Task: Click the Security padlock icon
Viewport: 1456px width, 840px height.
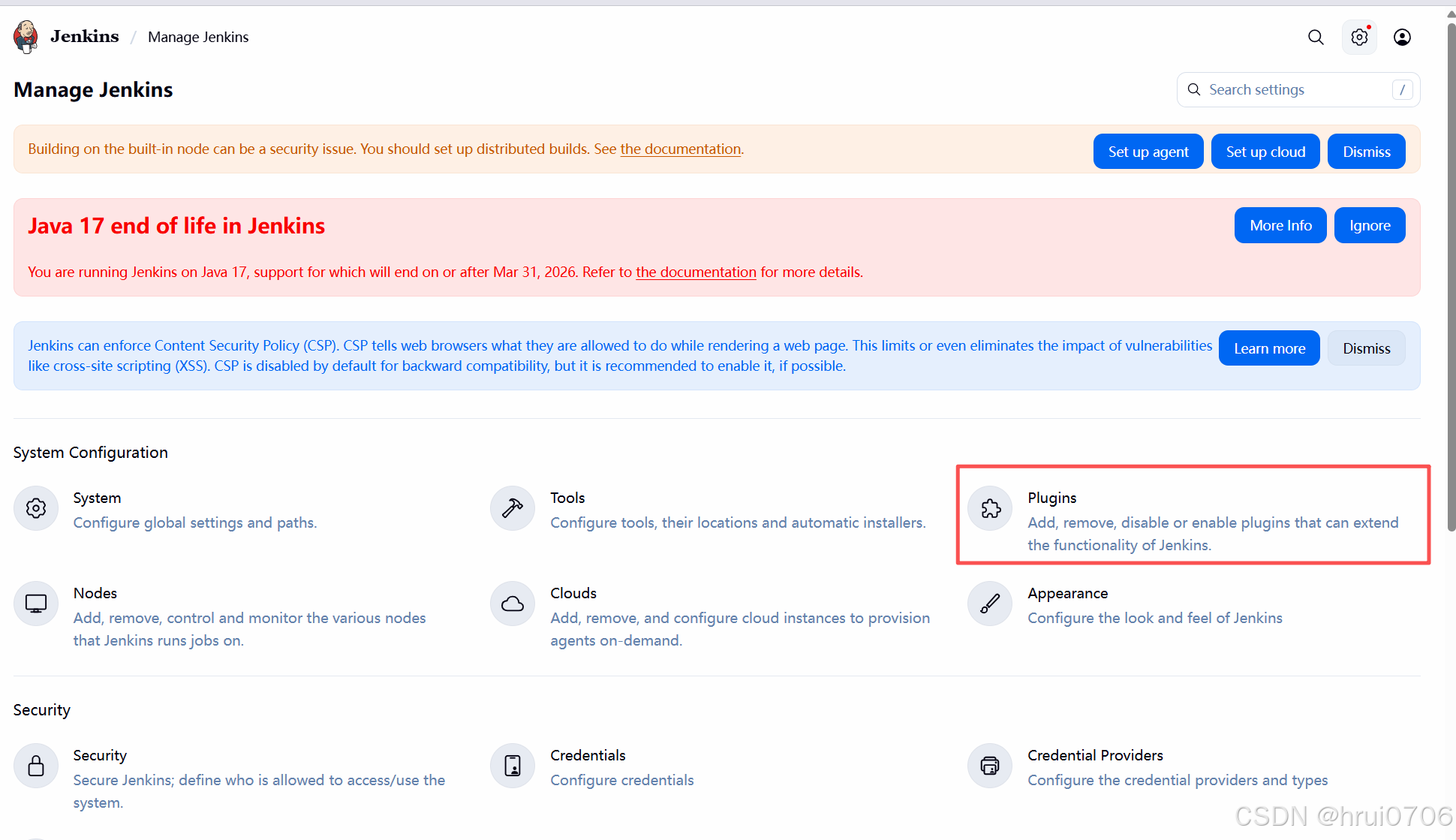Action: 36,766
